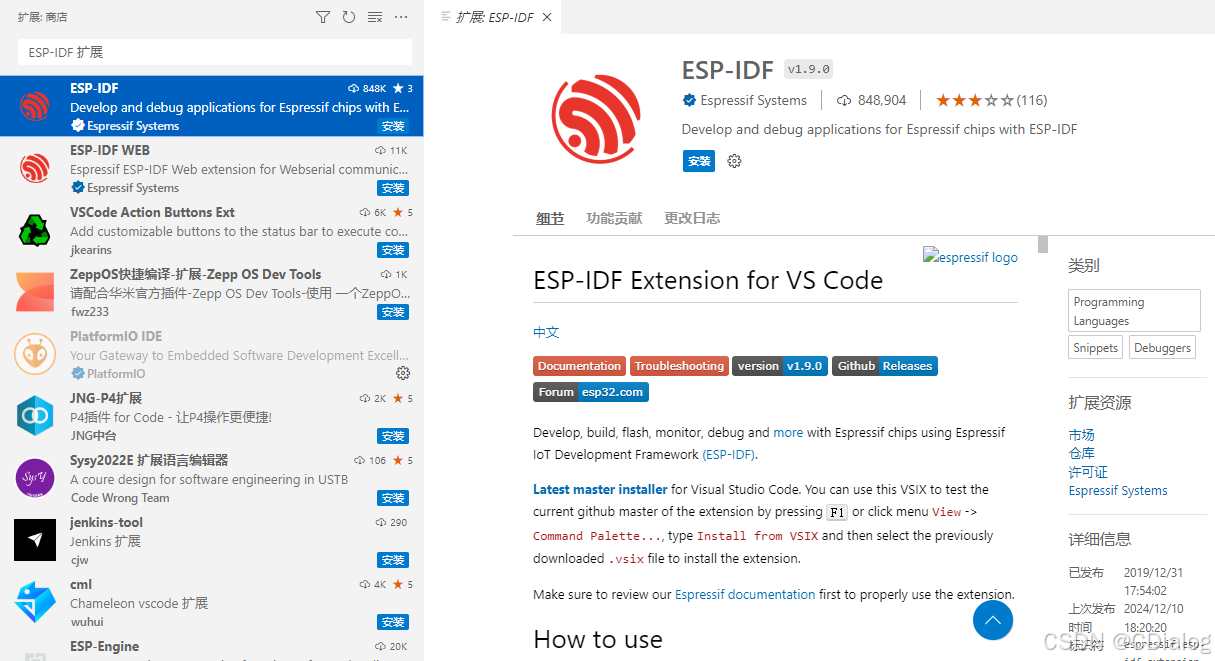Click the blue scroll-to-top arrow button

point(993,621)
